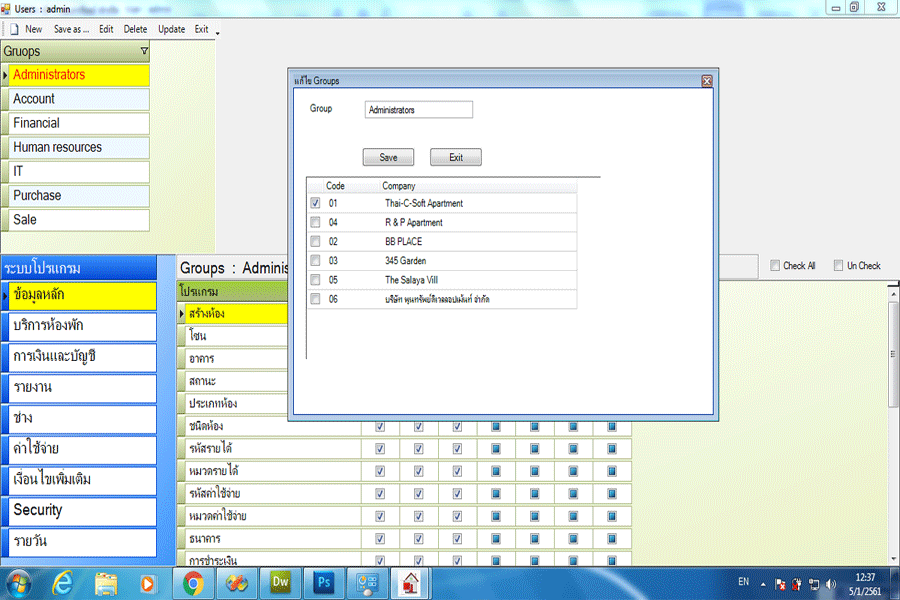Switch to Dreamweaver in the taskbar

(x=280, y=582)
